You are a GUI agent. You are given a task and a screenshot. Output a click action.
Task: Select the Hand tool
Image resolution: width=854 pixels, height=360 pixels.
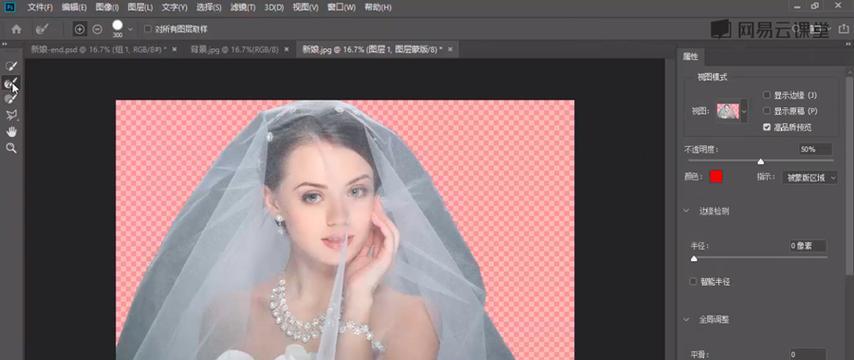pos(11,131)
